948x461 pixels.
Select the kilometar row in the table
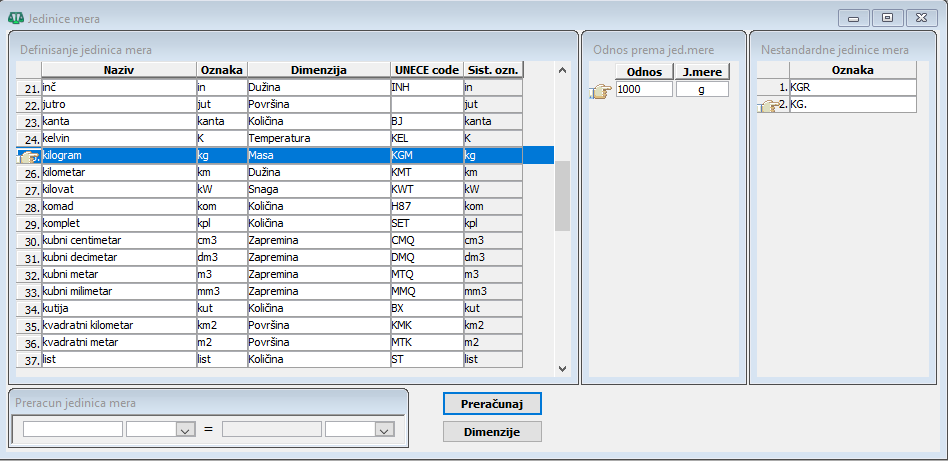(118, 172)
